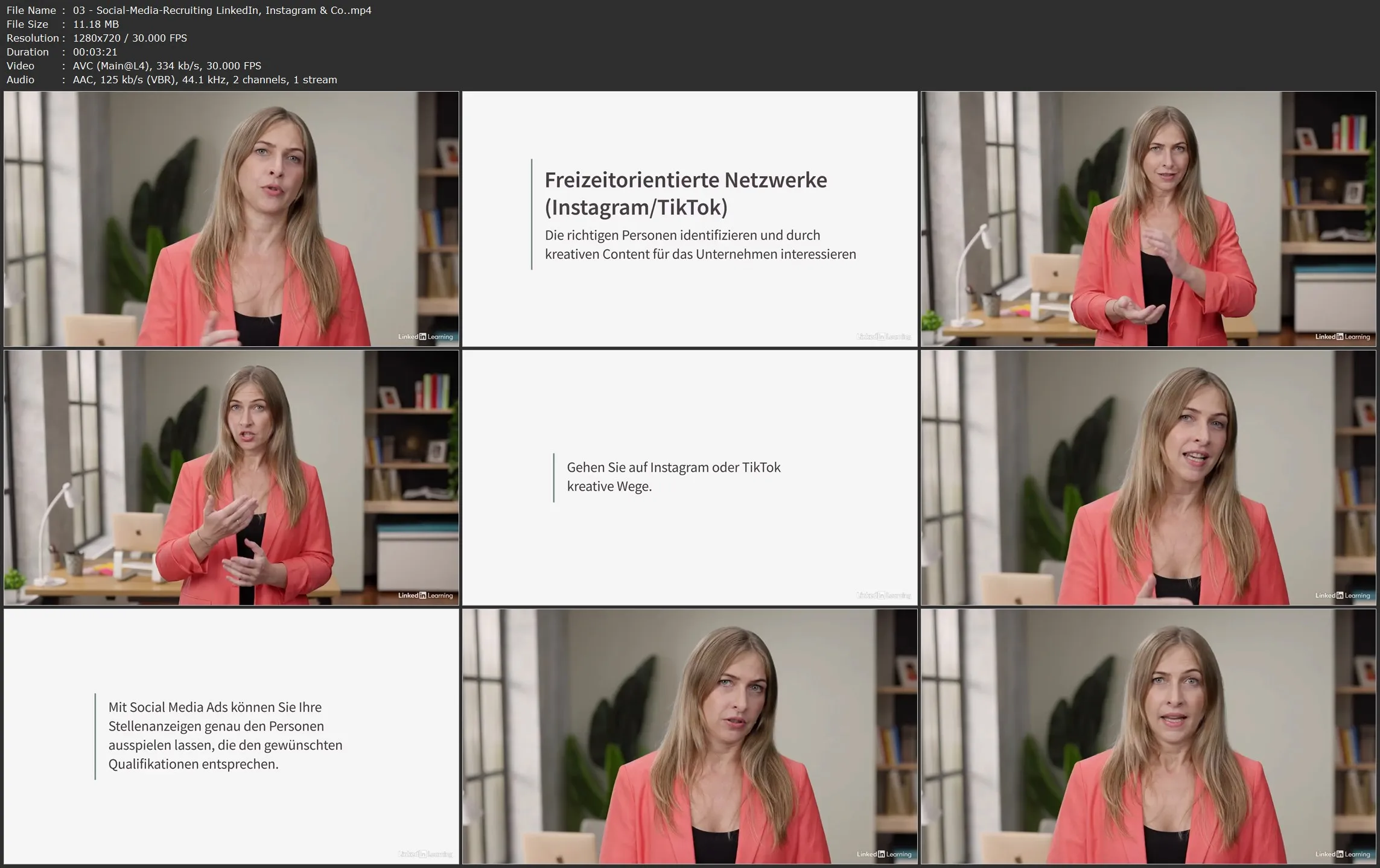This screenshot has height=868, width=1380.
Task: Open the 'Freizeitorientierte Netzwerke' slide thumbnail
Action: click(690, 219)
